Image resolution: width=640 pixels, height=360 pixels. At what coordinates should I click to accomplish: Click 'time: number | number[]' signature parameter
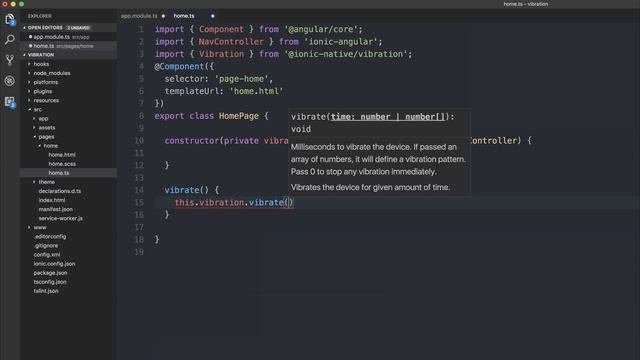pyautogui.click(x=387, y=117)
